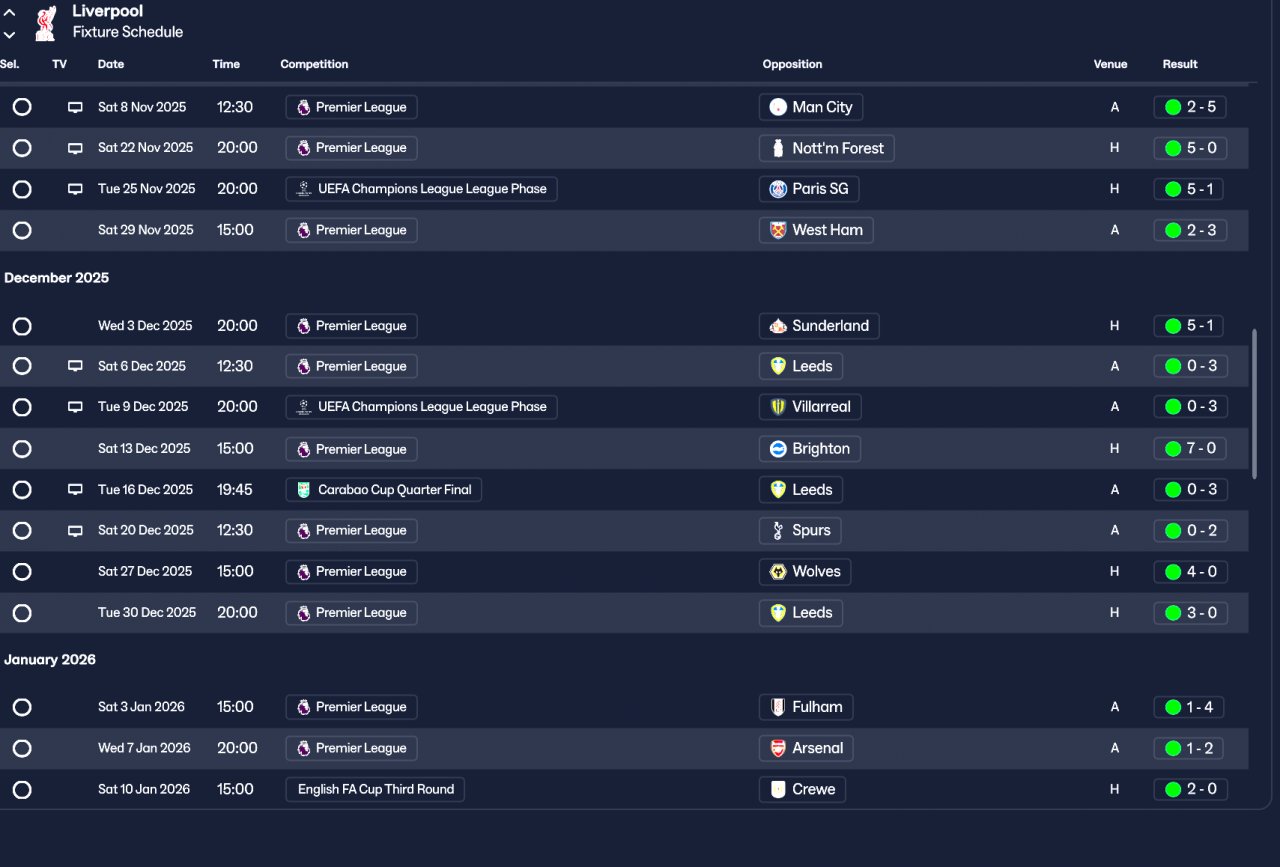Click the Brighton club badge

pyautogui.click(x=778, y=449)
